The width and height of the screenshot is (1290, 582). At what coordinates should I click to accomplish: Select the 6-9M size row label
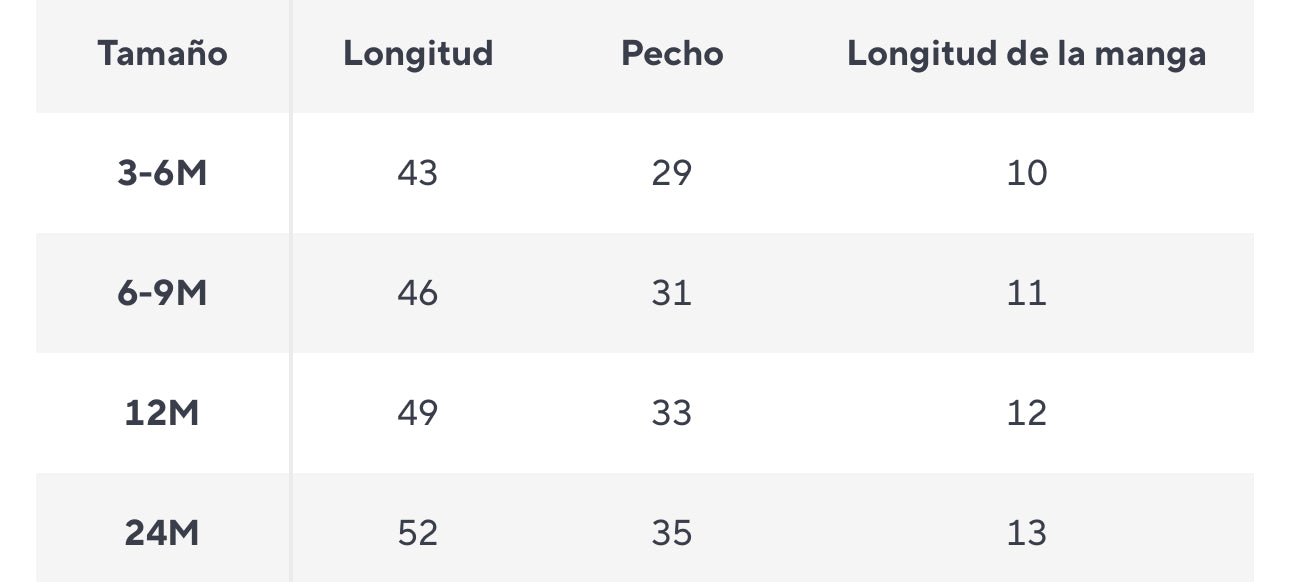click(162, 293)
